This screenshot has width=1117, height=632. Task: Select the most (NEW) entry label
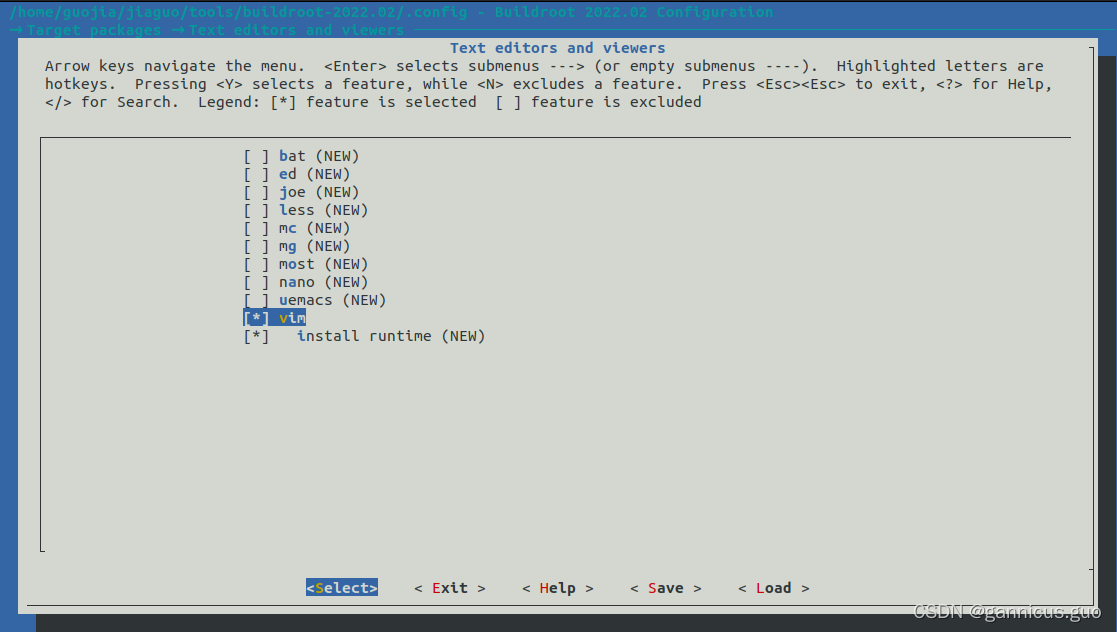pos(323,264)
